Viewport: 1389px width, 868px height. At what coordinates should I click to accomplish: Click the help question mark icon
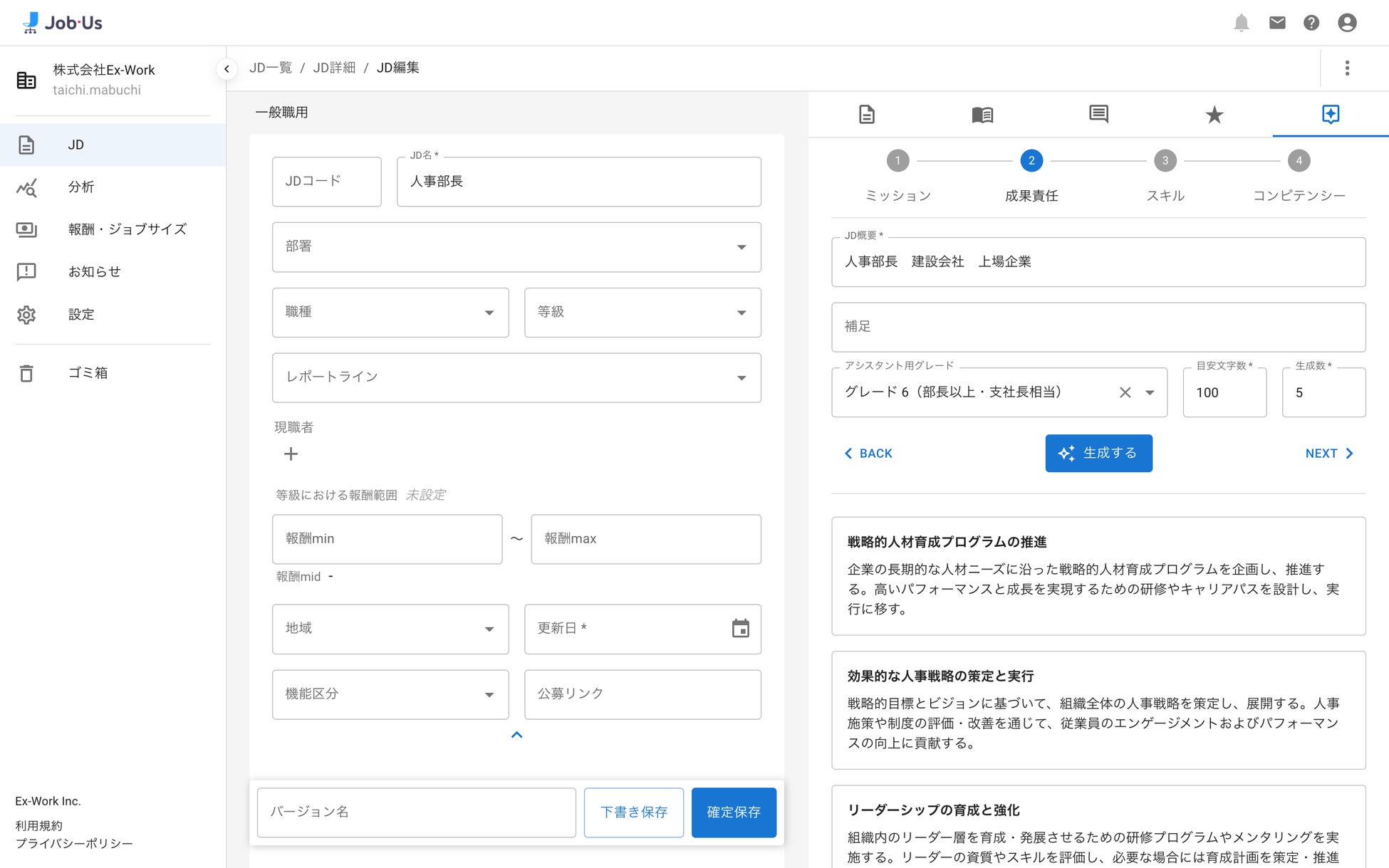point(1311,23)
